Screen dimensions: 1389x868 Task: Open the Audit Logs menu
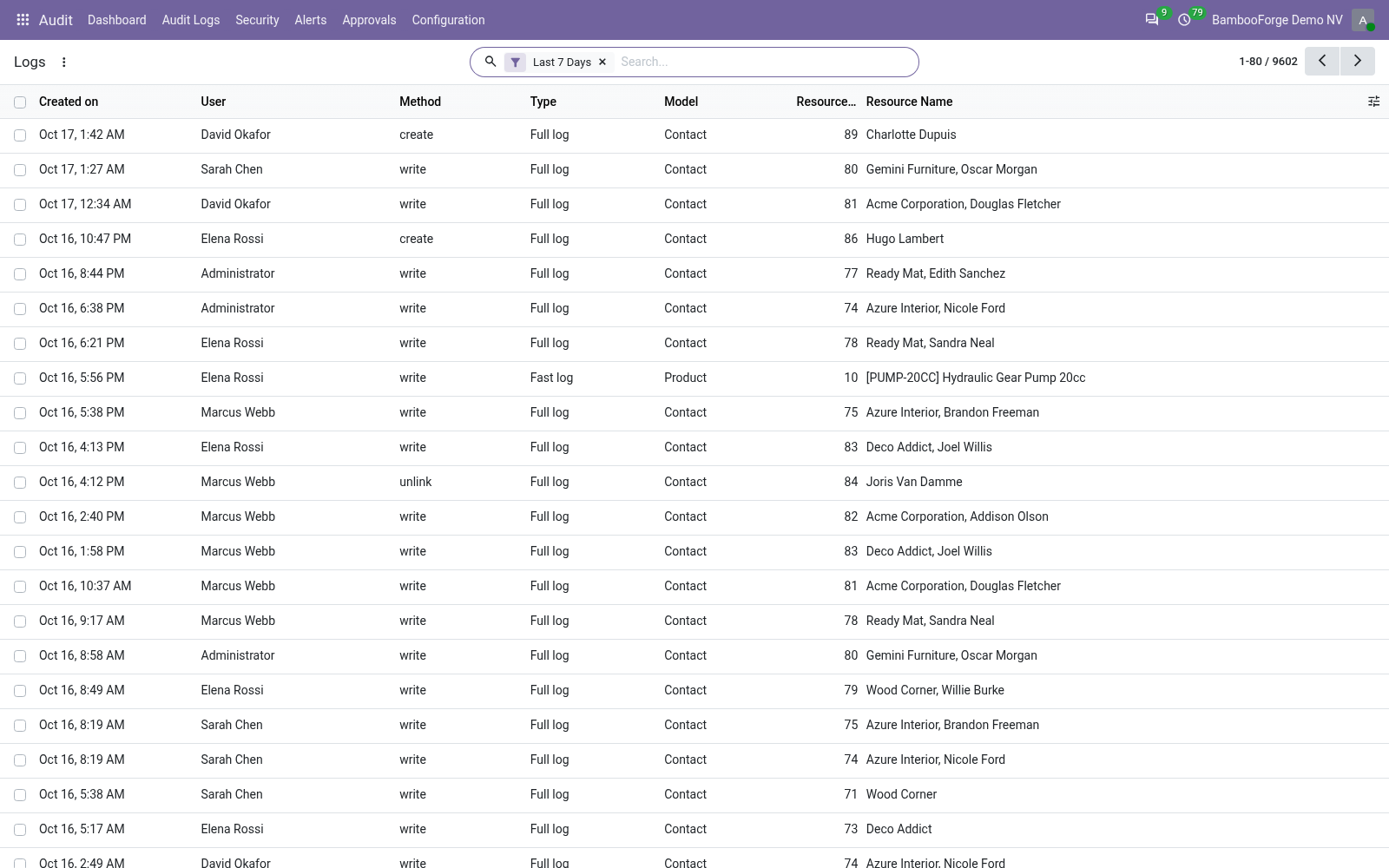(x=190, y=20)
